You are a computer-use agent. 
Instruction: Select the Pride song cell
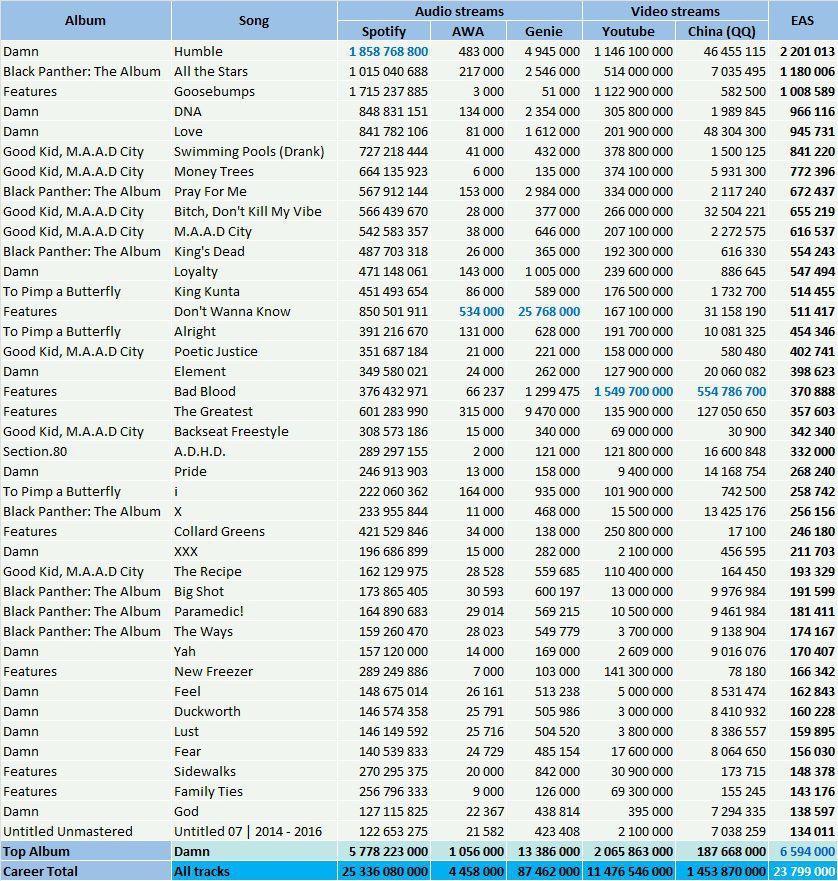pyautogui.click(x=254, y=471)
